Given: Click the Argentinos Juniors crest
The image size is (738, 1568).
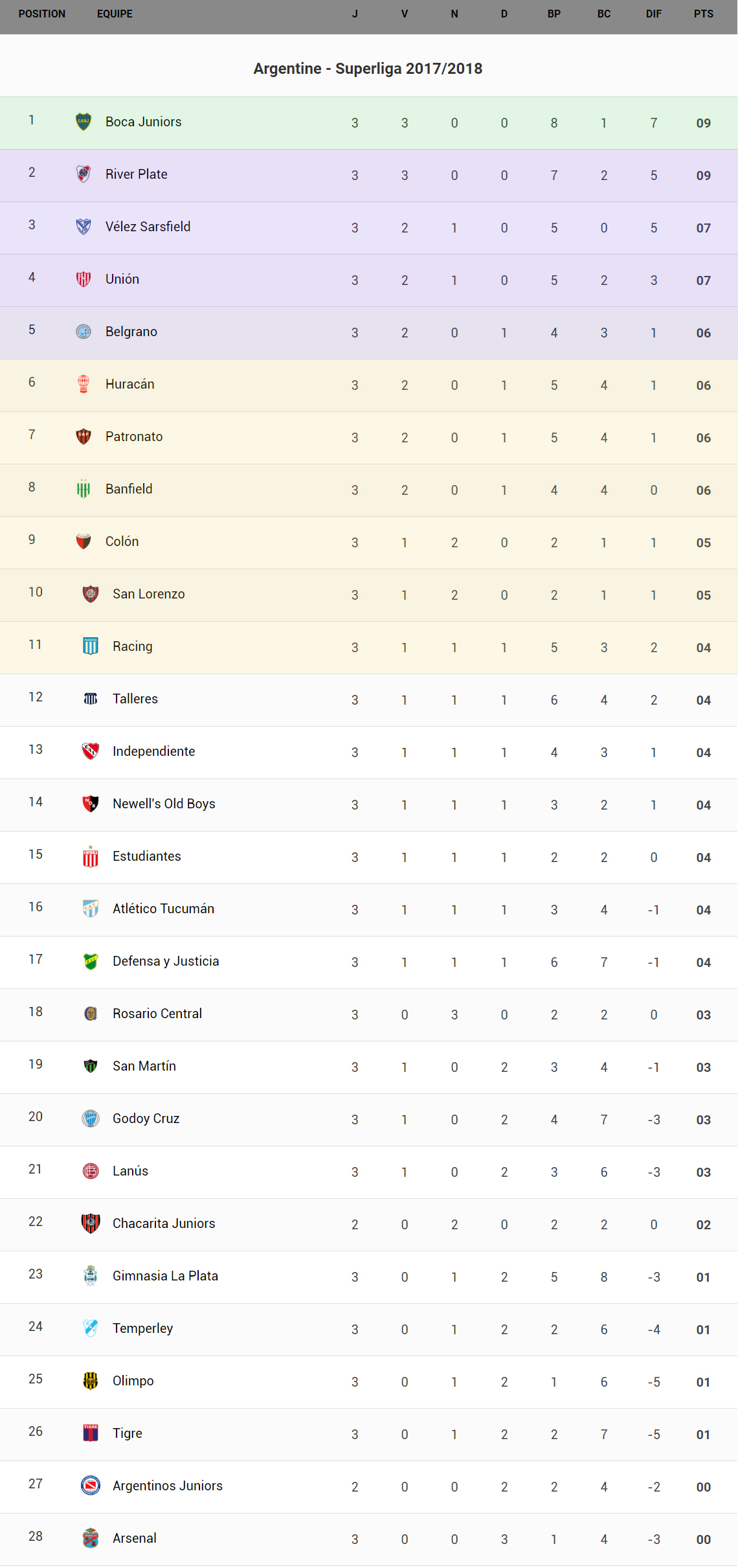Looking at the screenshot, I should pyautogui.click(x=91, y=1486).
